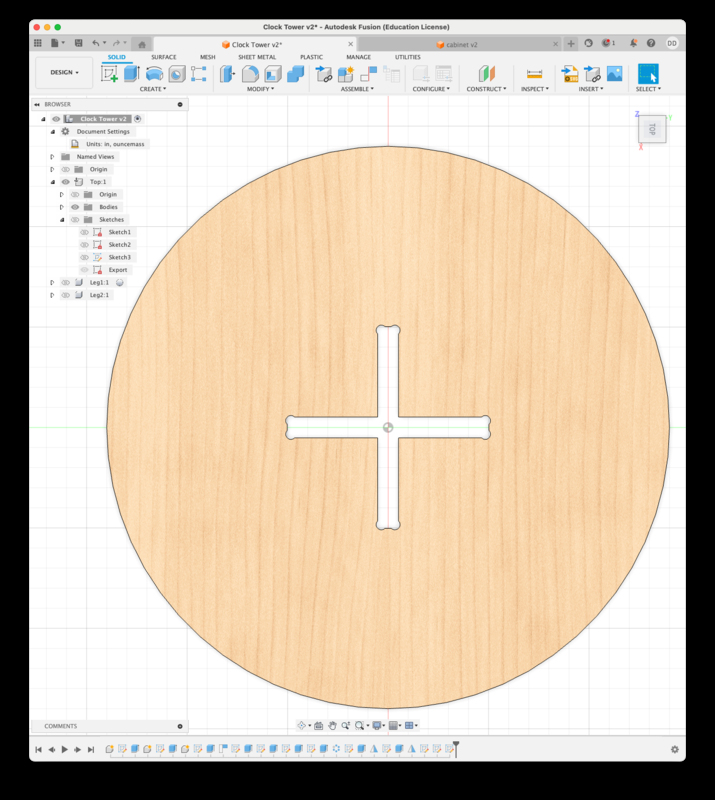
Task: Open the MODIFY dropdown menu
Action: tap(260, 89)
